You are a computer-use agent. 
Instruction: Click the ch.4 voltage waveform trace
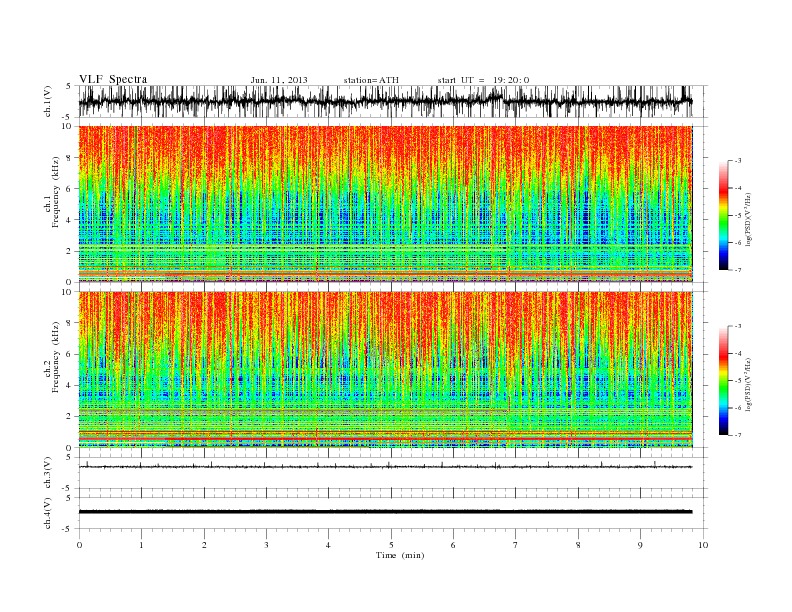coord(385,512)
